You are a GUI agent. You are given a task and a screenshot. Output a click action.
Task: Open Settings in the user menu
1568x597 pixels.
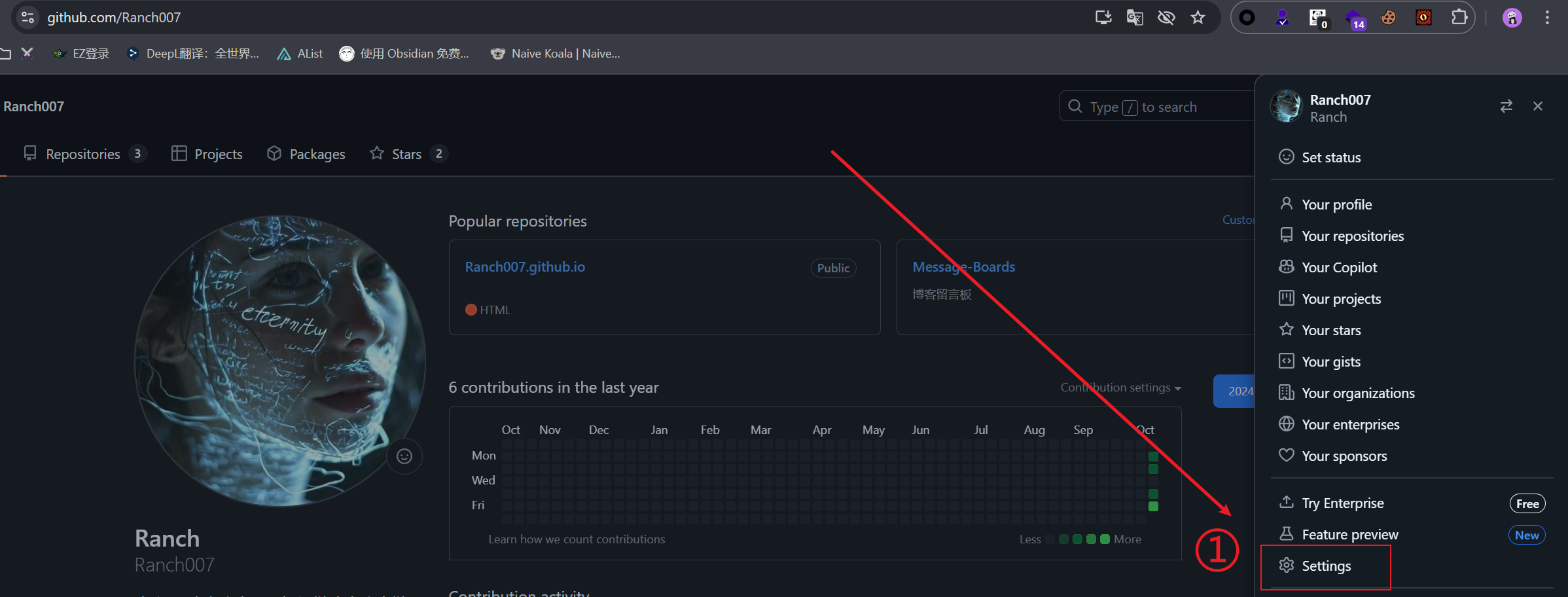point(1326,566)
